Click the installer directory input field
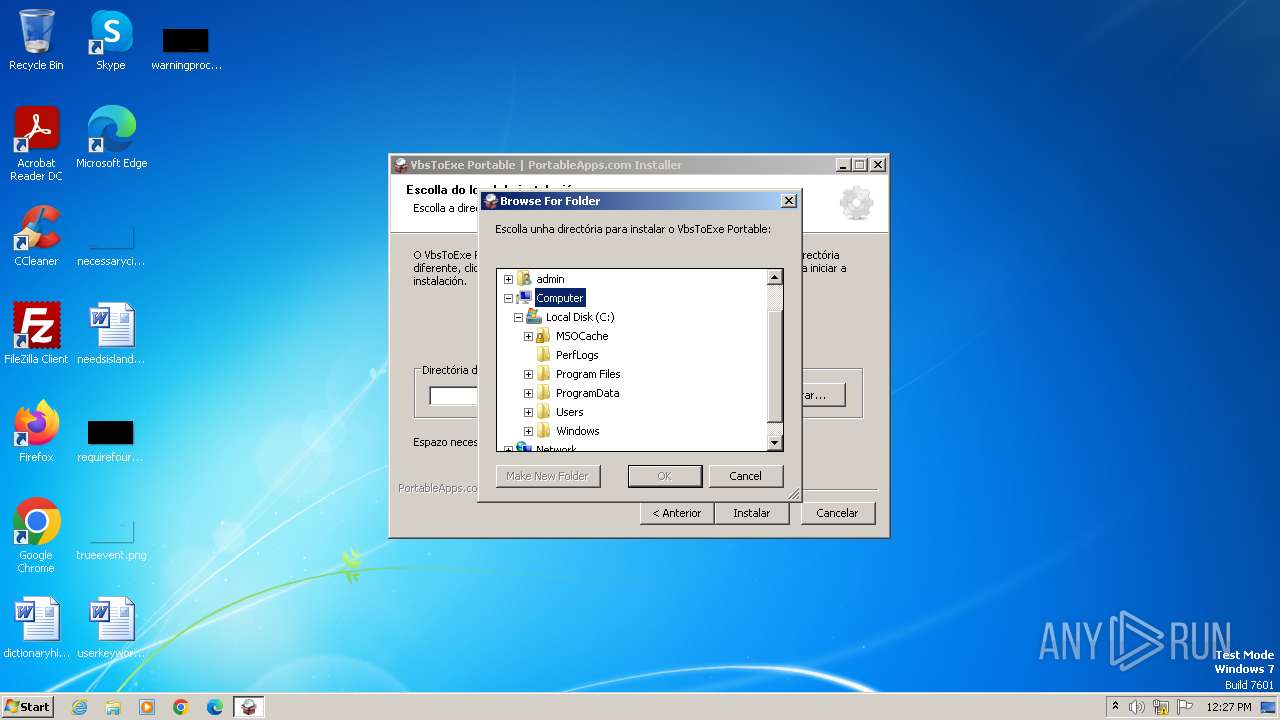1280x720 pixels. (455, 395)
